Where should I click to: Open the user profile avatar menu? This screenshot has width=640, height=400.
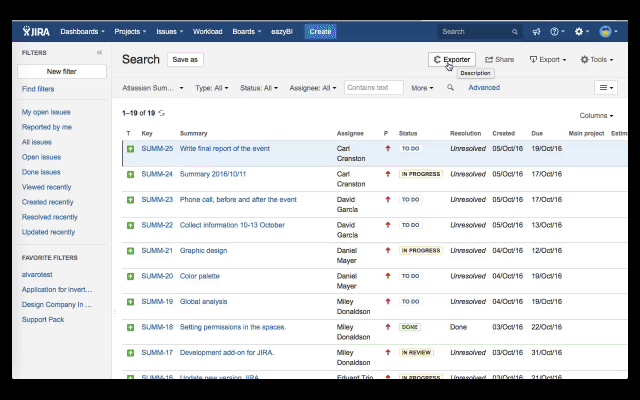click(608, 32)
